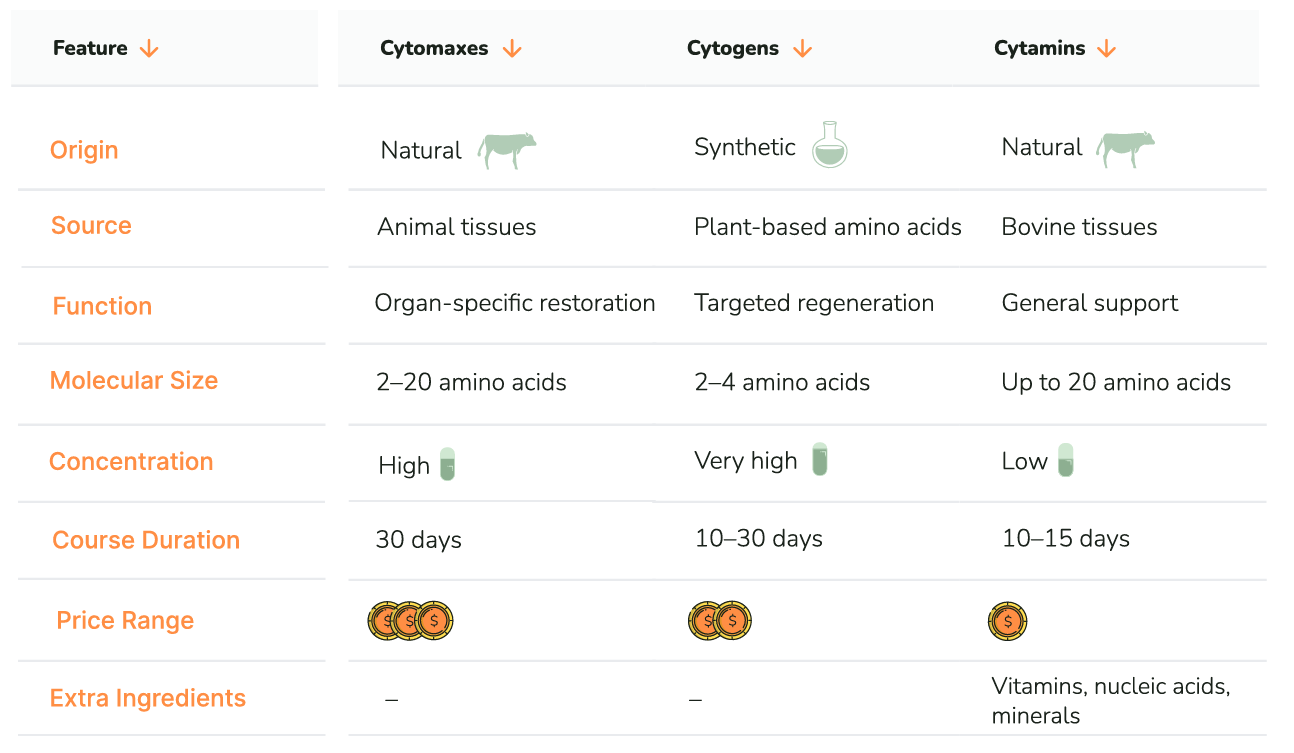Click the cow icon in Cytamins Origin
The width and height of the screenshot is (1294, 753).
pyautogui.click(x=1125, y=148)
